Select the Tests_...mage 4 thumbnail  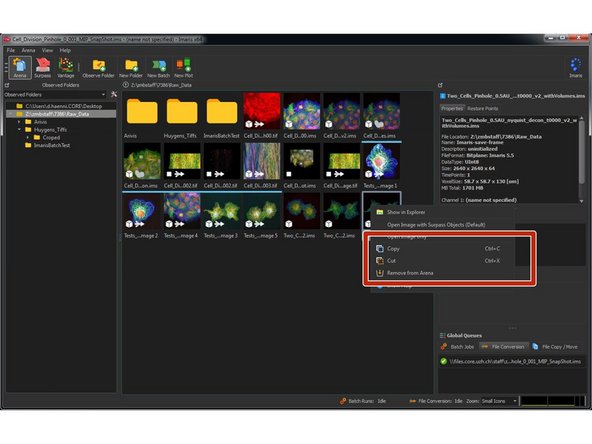click(x=182, y=211)
